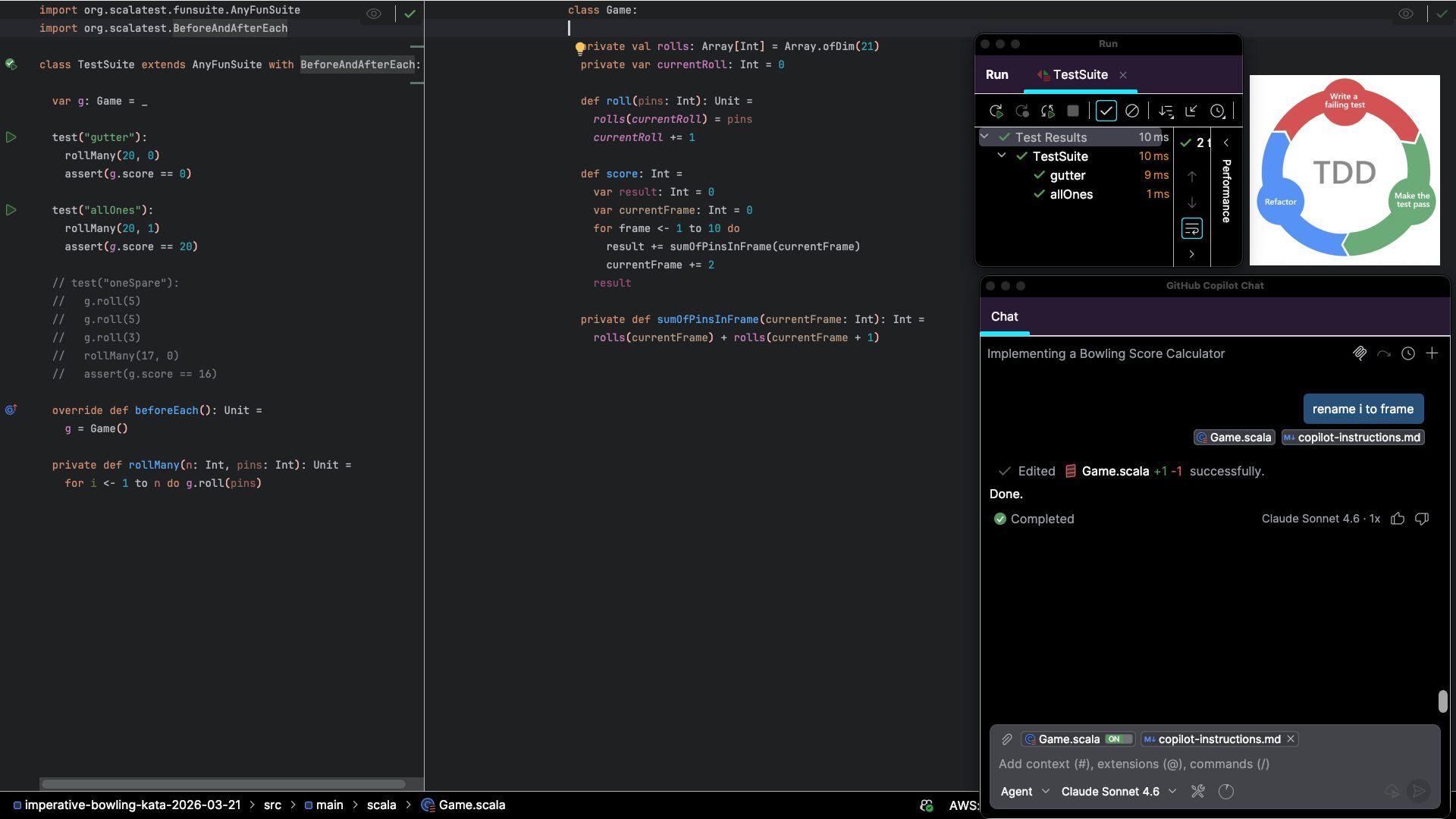Click the sort tests icon

coord(1166,111)
